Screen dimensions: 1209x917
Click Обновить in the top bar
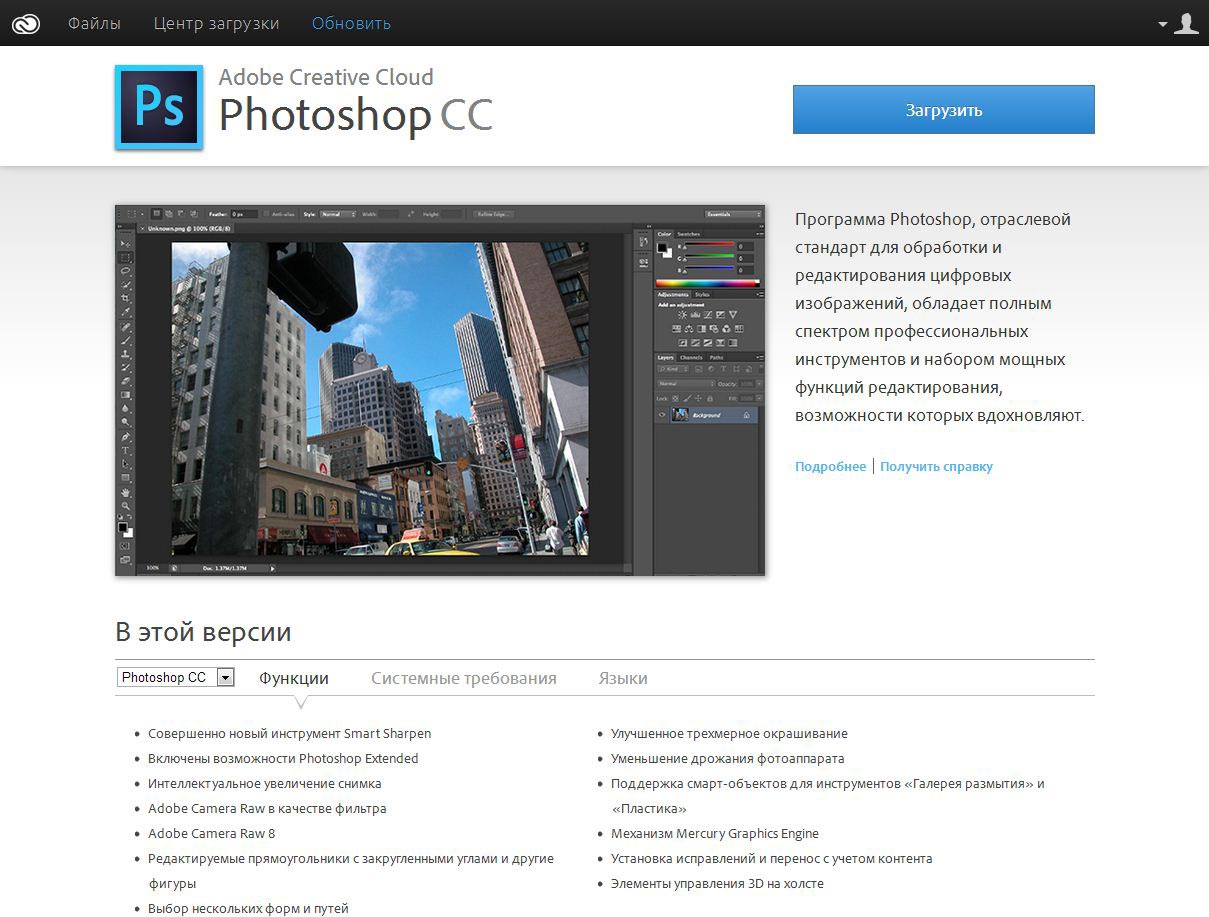click(351, 23)
